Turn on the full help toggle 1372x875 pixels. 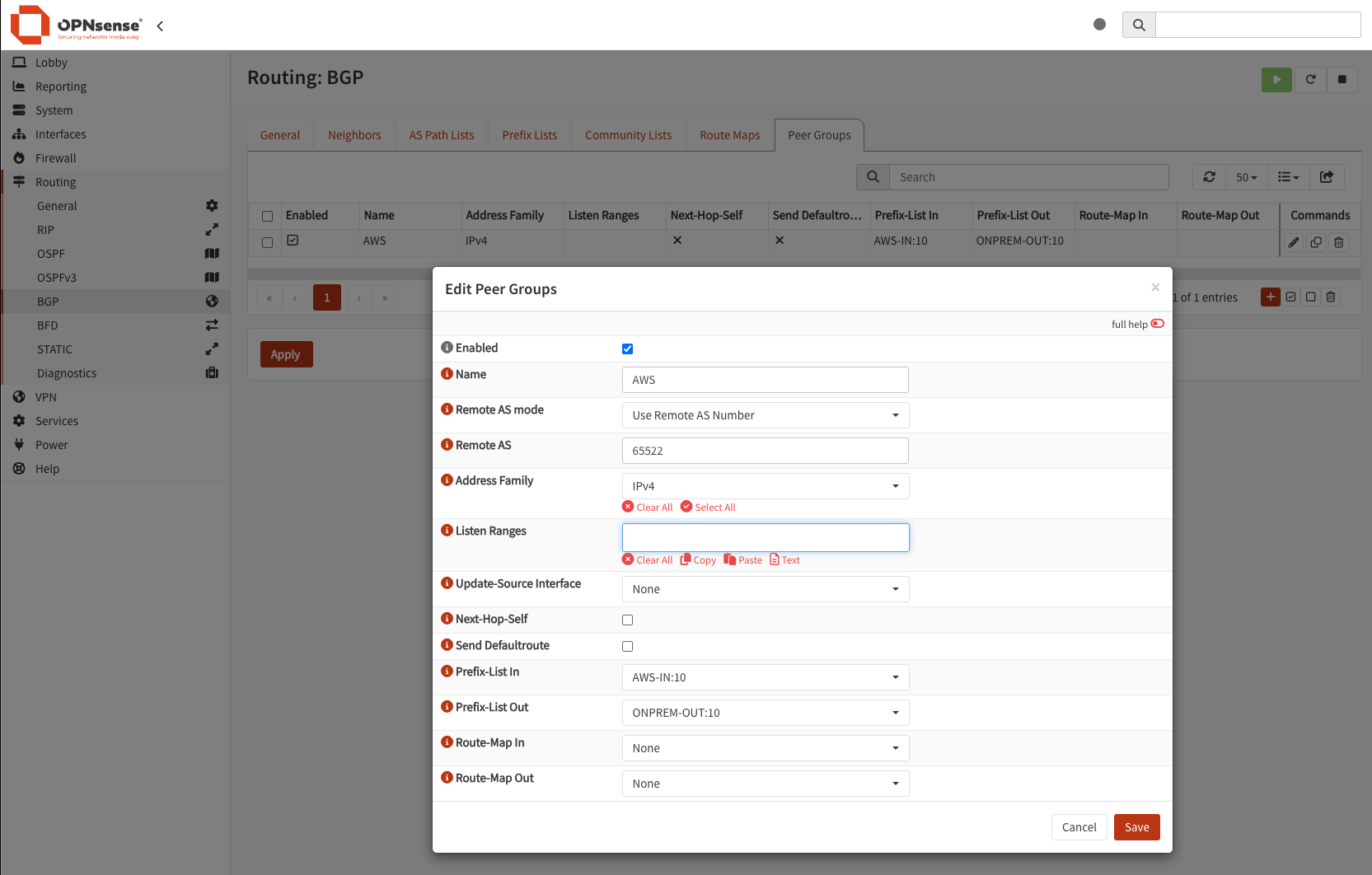coord(1158,324)
